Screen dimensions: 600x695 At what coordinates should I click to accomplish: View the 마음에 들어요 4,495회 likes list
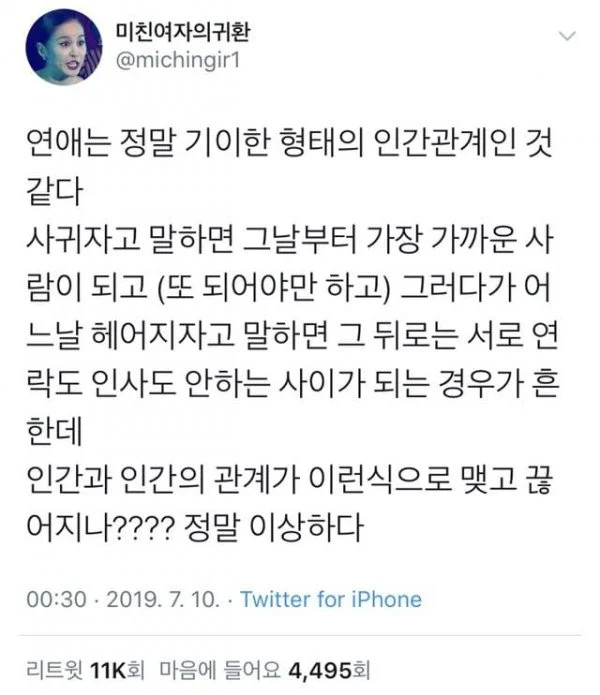pos(265,669)
